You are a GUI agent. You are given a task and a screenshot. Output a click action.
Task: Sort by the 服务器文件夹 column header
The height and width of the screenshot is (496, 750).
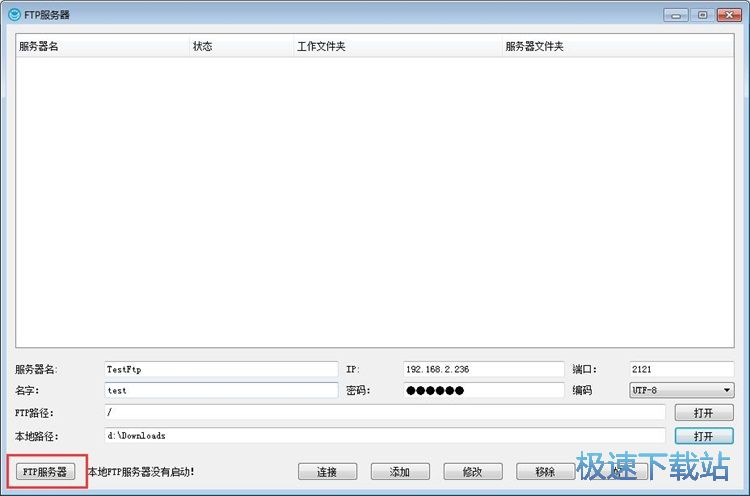(618, 46)
